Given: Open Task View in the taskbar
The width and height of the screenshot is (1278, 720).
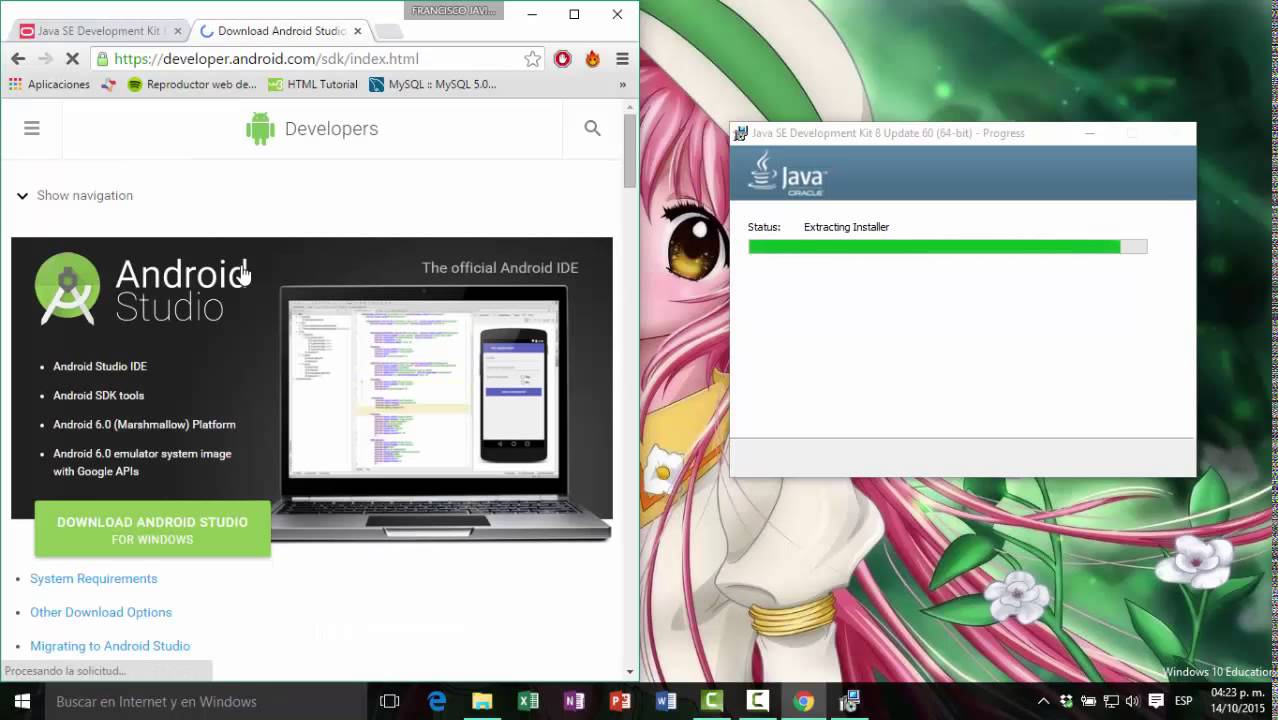Looking at the screenshot, I should point(390,701).
